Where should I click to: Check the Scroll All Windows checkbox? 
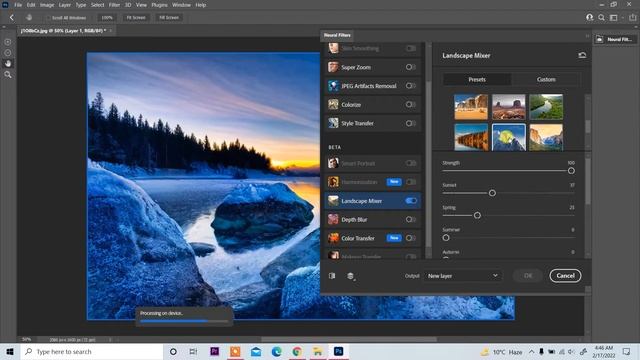click(48, 18)
